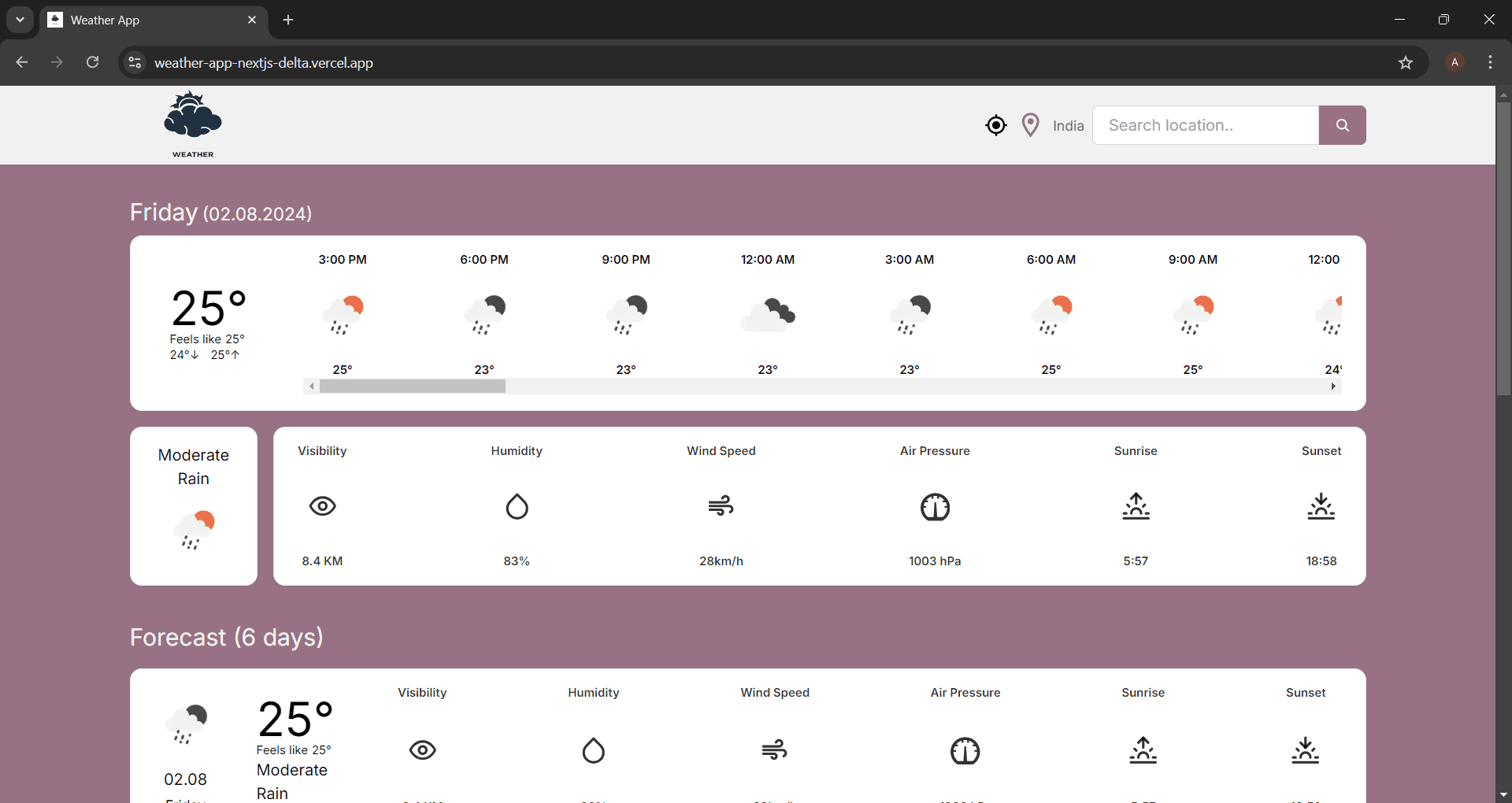This screenshot has width=1512, height=803.
Task: Click the horizontal hourly forecast scroll thumb
Action: click(412, 387)
